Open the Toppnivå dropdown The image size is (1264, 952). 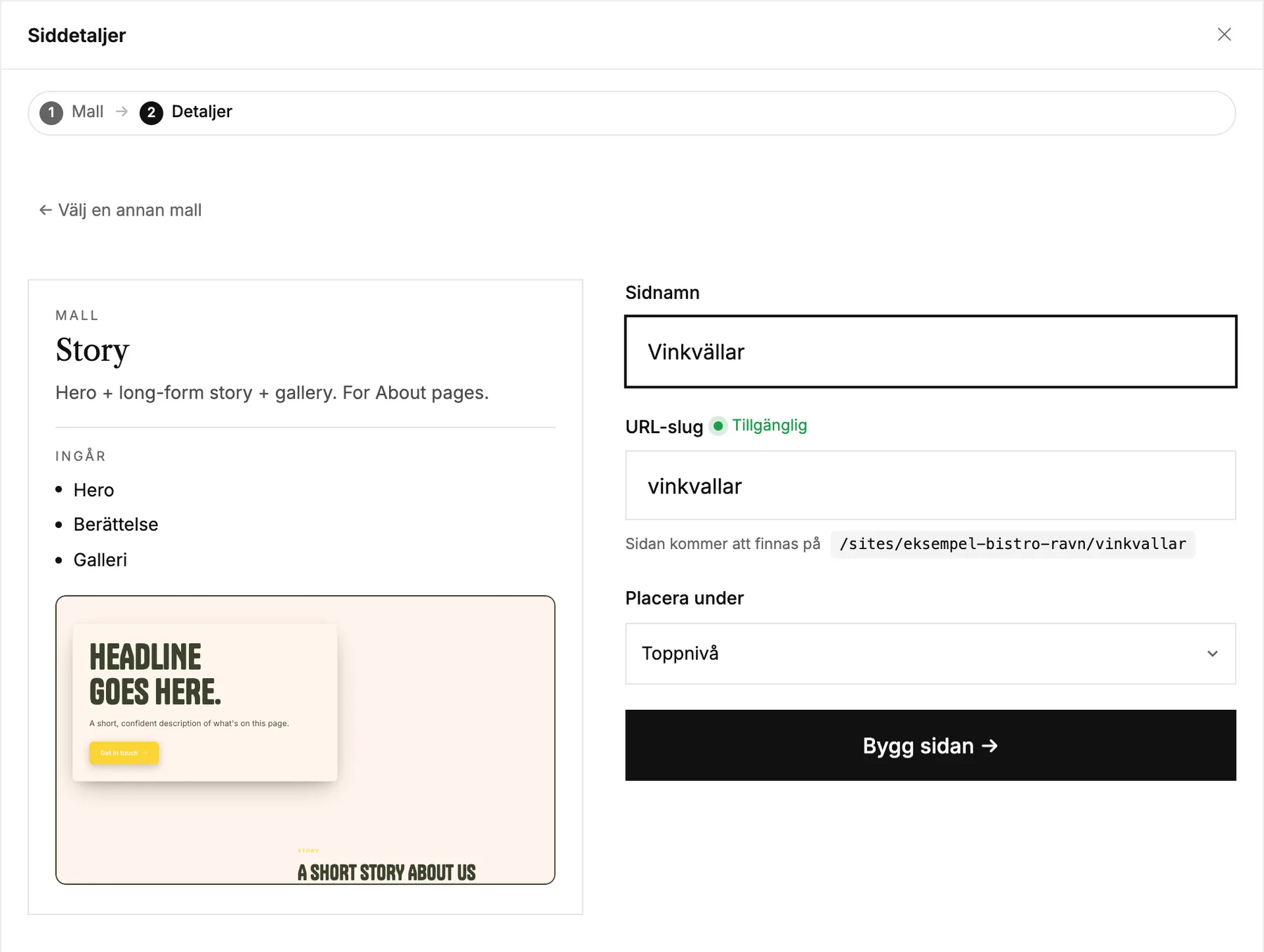930,654
